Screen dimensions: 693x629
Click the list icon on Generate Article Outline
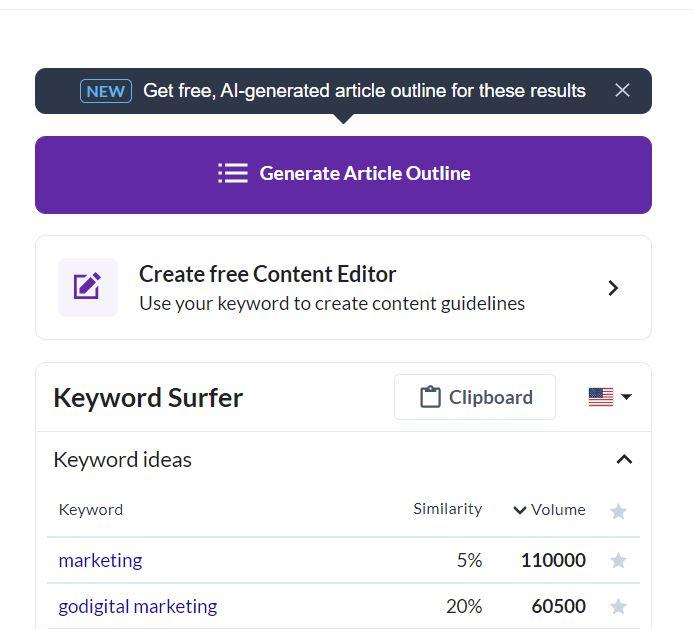coord(233,173)
